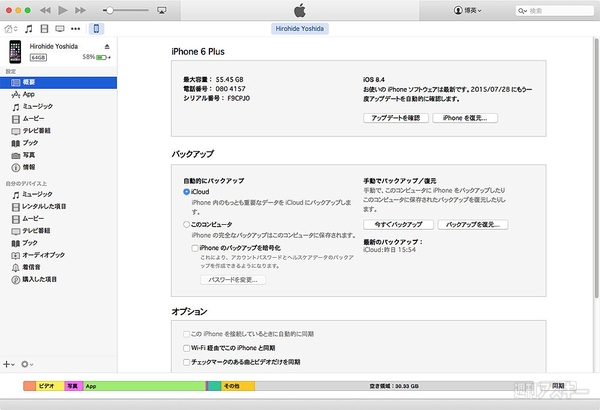Toggle auto-sync when iPhone connected checkbox
Viewport: 600px width, 410px height.
[x=186, y=334]
